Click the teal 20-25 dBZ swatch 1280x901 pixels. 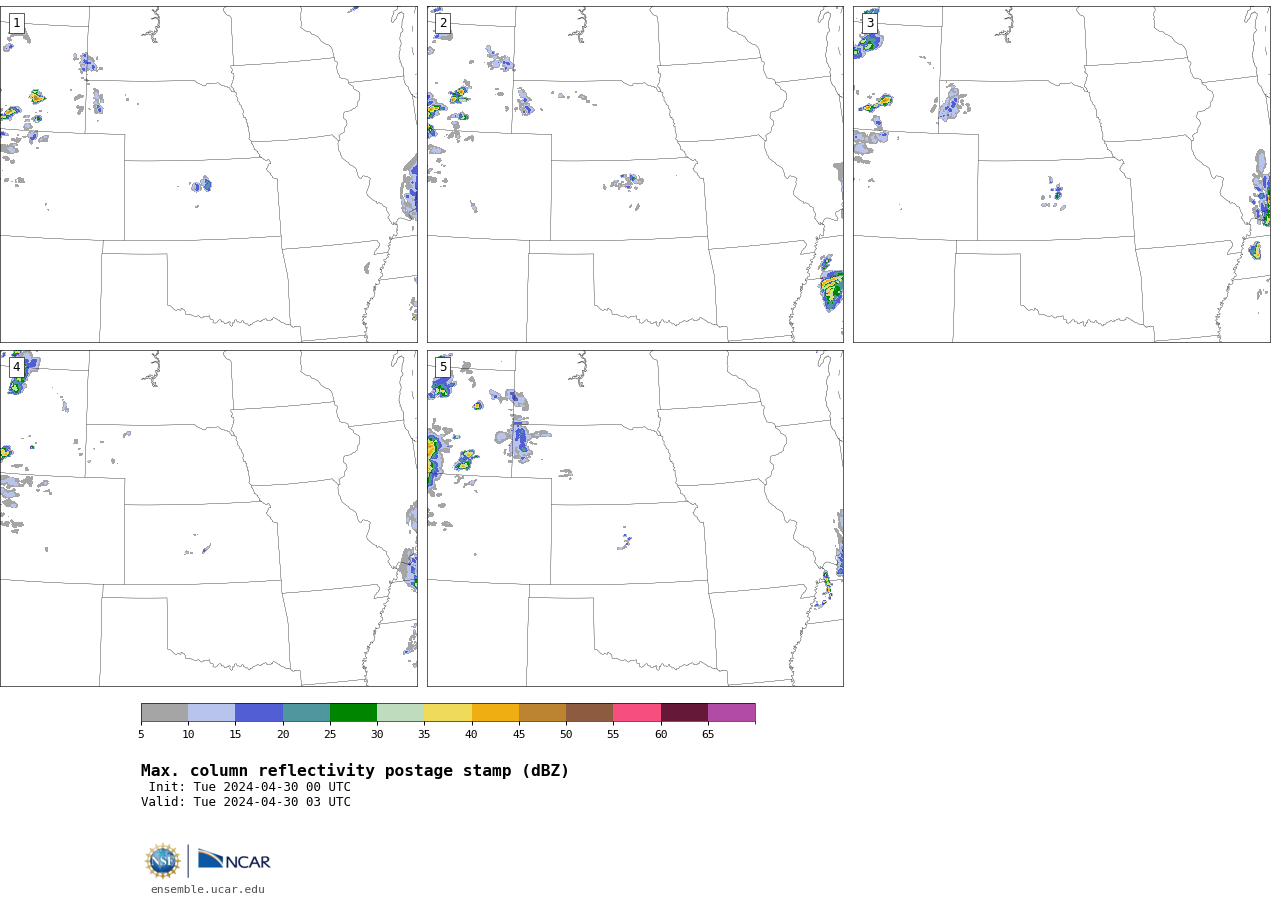[306, 712]
